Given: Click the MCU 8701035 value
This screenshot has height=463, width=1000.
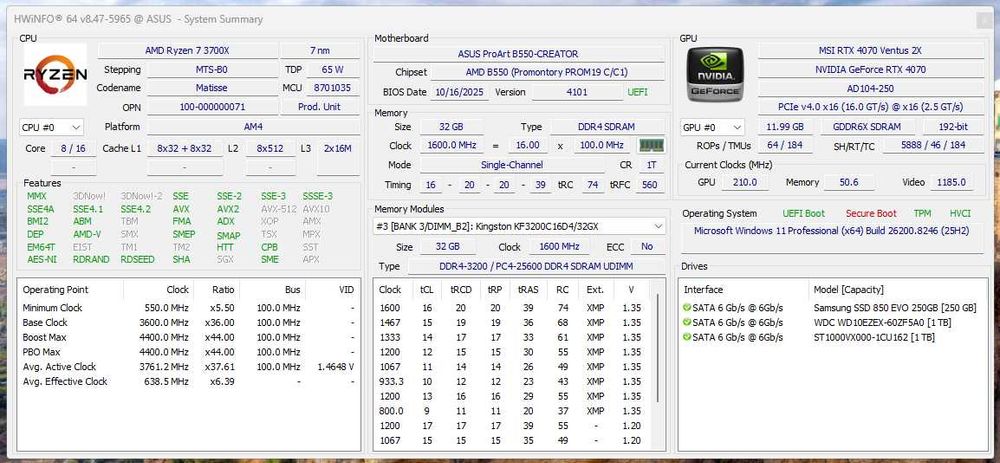Looking at the screenshot, I should click(333, 88).
